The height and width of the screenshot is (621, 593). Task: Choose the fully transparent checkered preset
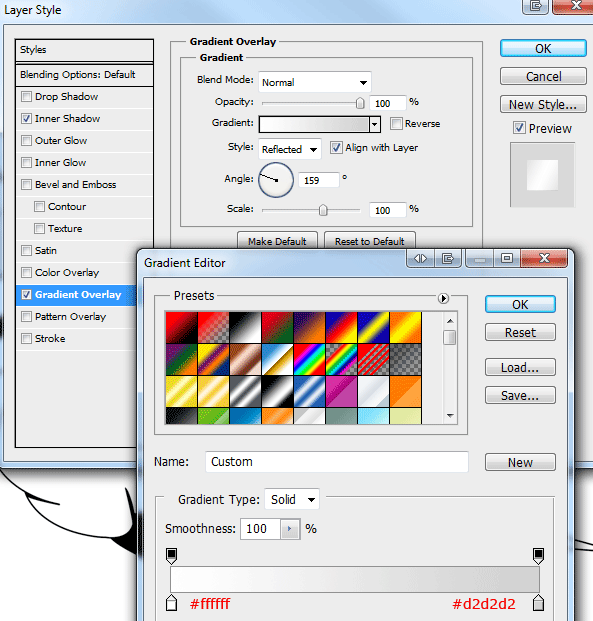click(406, 360)
